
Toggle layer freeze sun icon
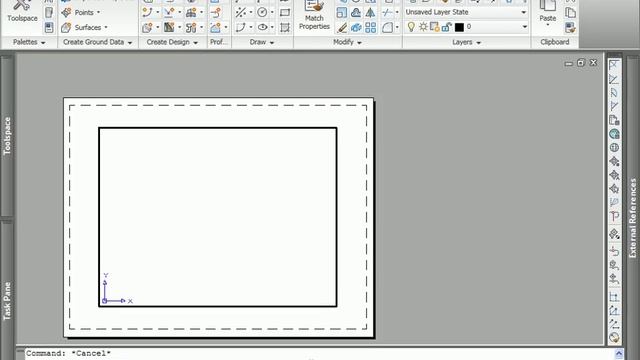(x=423, y=27)
